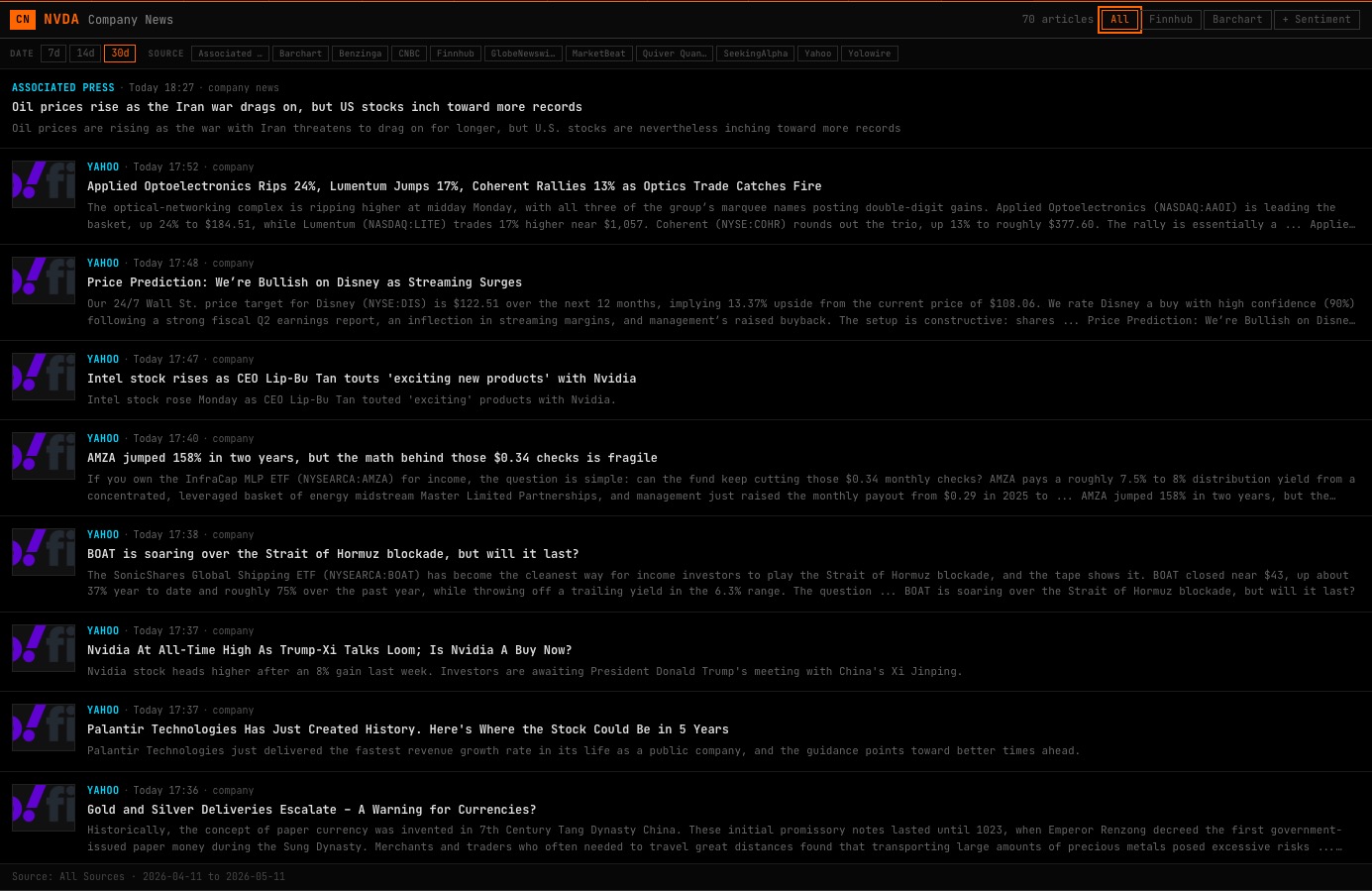The image size is (1372, 891).
Task: Click the Today 17:52 timestamp
Action: tap(165, 167)
